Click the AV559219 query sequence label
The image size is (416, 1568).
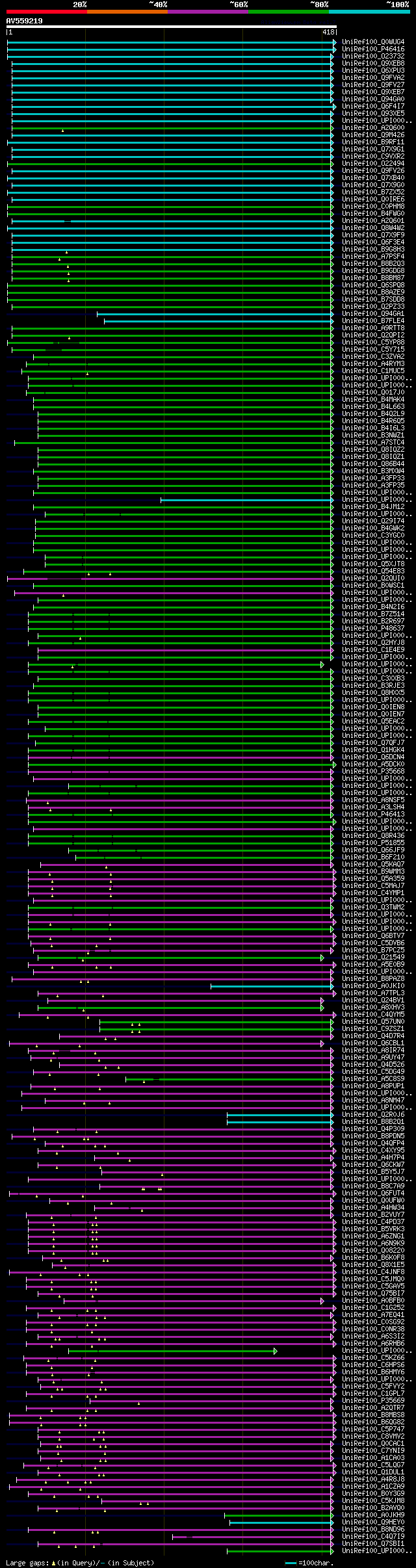[25, 21]
